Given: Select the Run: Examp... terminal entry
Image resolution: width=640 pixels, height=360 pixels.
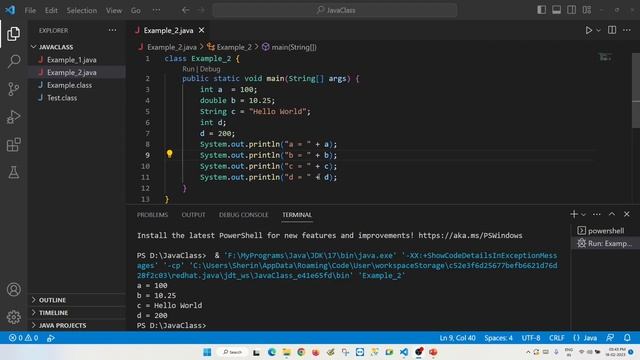Looking at the screenshot, I should click(x=606, y=243).
